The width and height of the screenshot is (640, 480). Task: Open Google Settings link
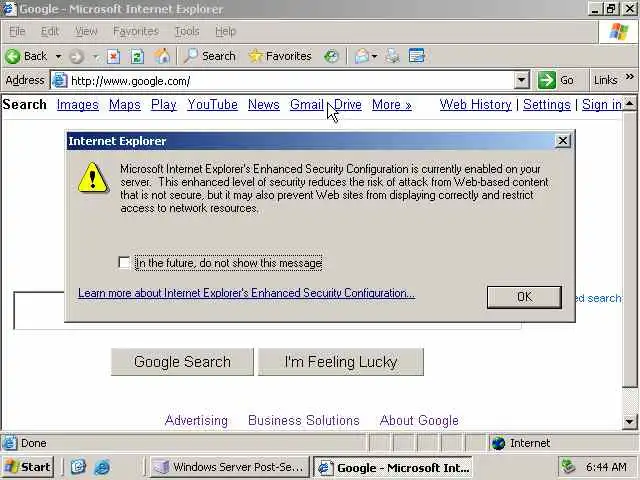click(547, 105)
